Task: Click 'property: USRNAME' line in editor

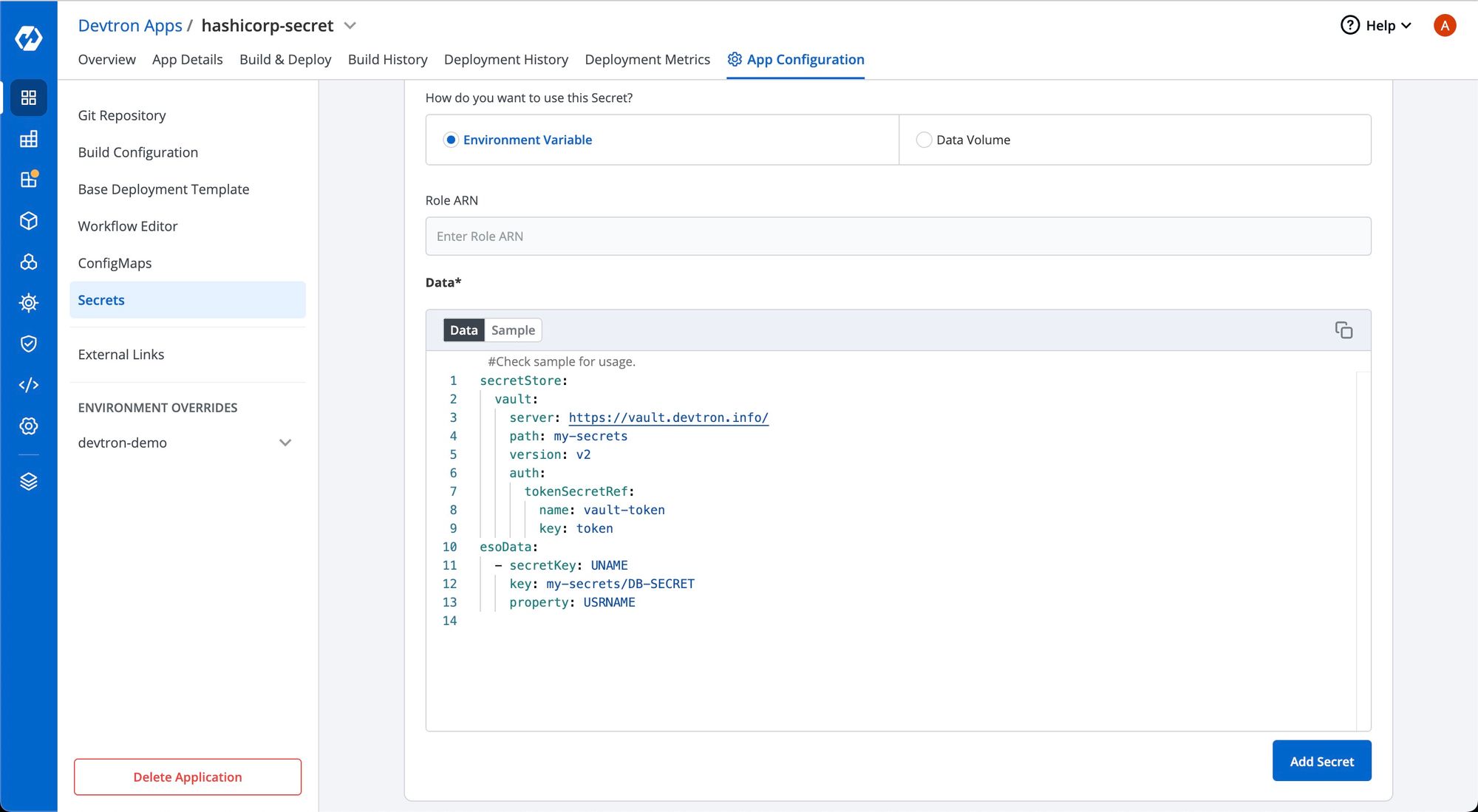Action: (572, 602)
